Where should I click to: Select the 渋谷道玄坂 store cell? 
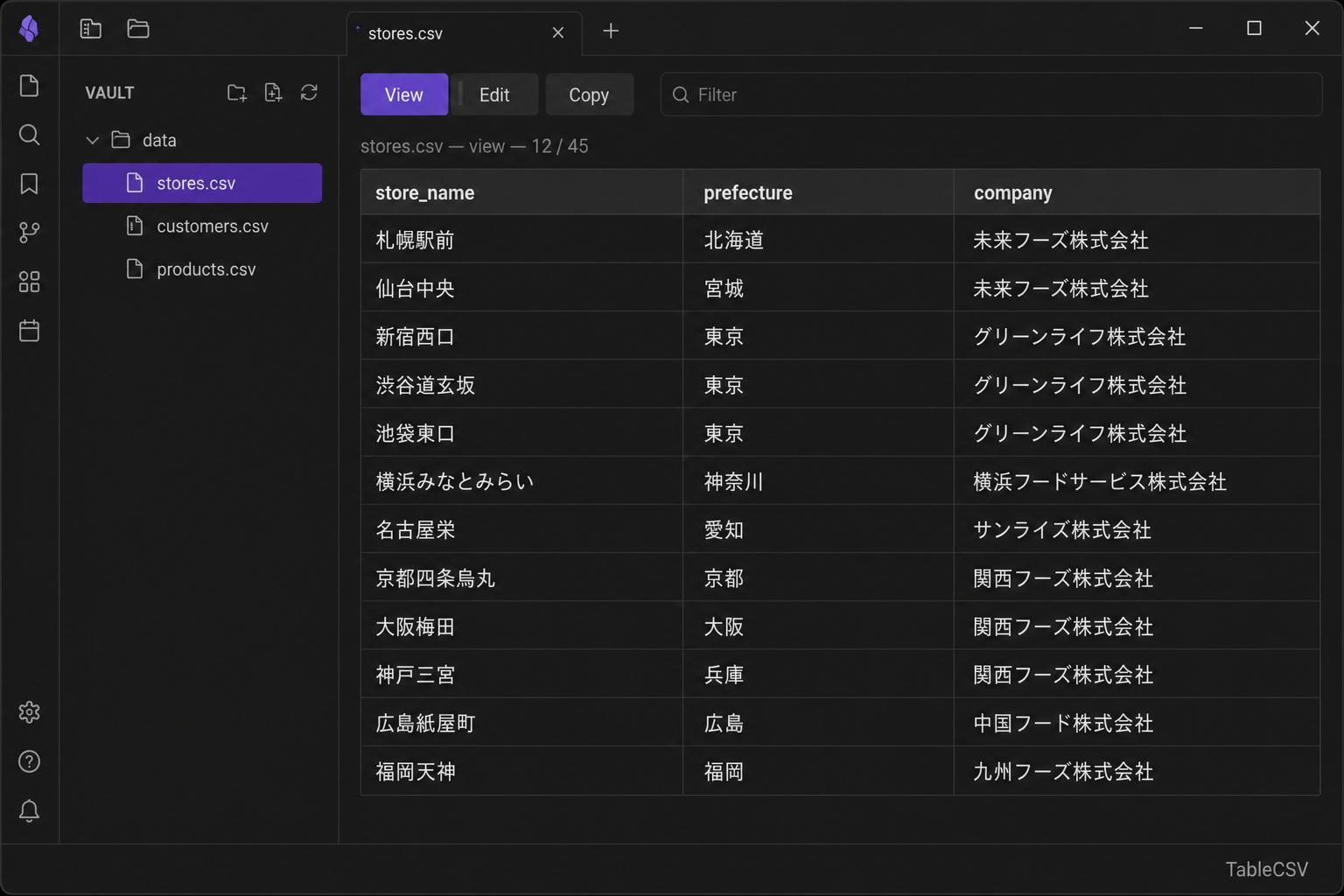point(521,385)
